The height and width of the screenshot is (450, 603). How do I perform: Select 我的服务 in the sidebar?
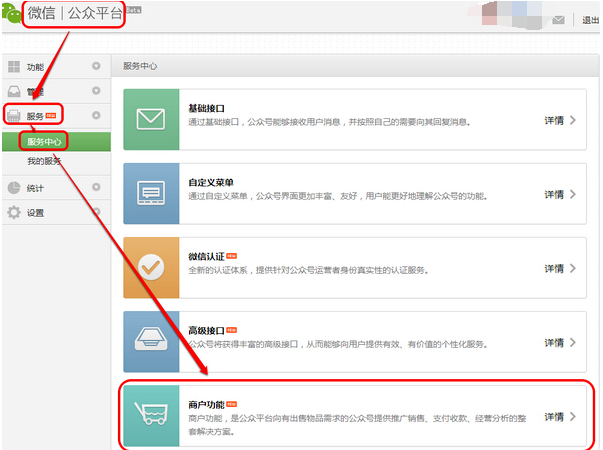(x=44, y=161)
